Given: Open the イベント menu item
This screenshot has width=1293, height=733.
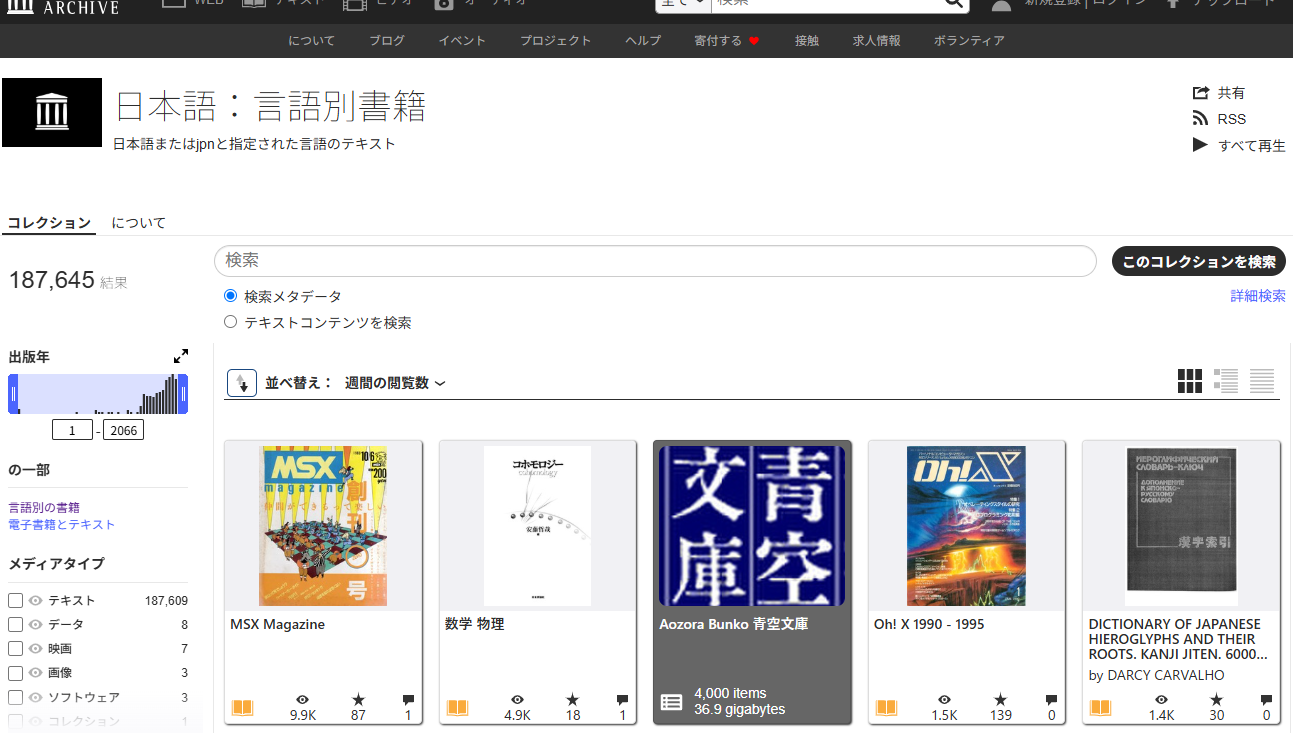Looking at the screenshot, I should (x=462, y=41).
